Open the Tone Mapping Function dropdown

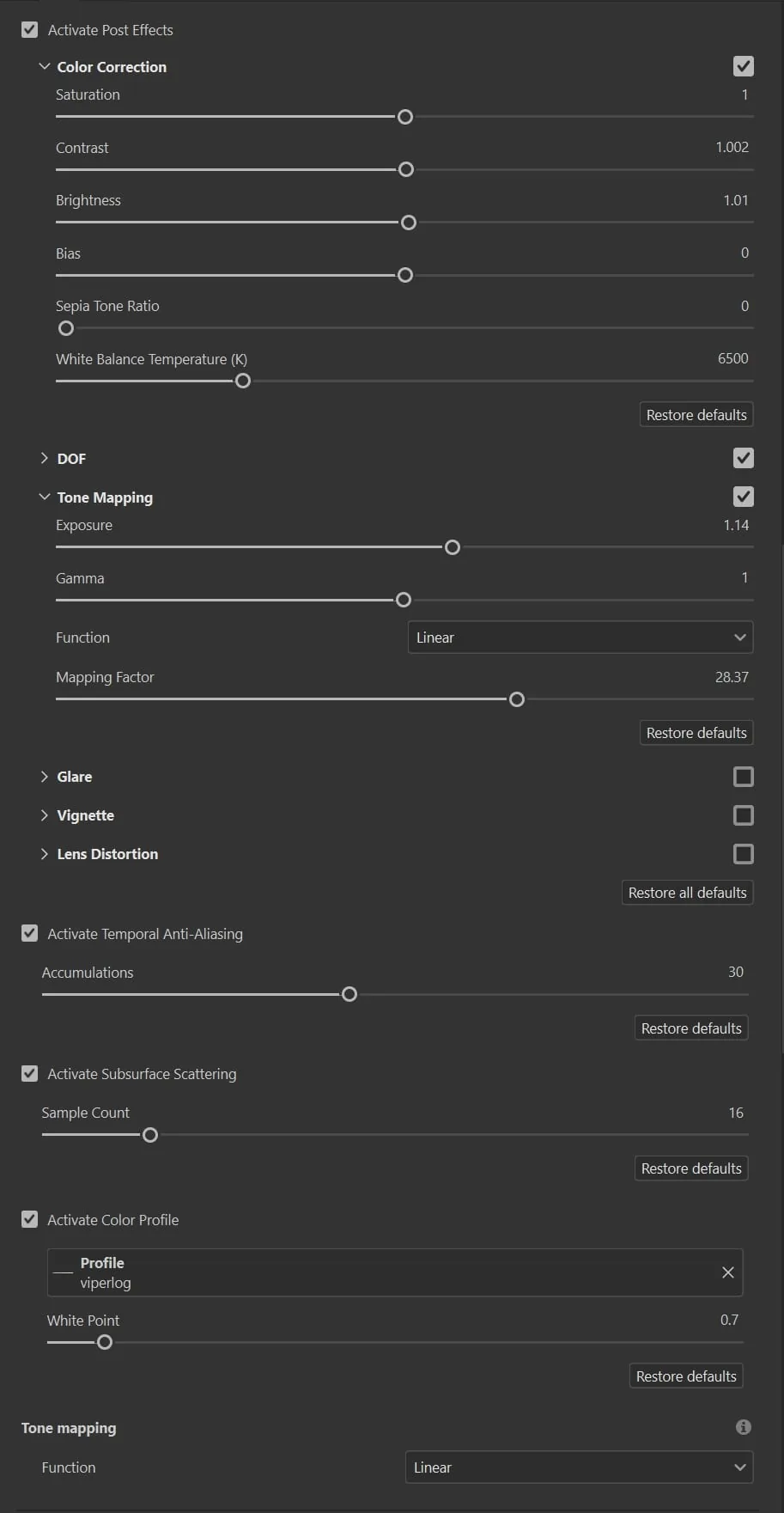tap(580, 638)
